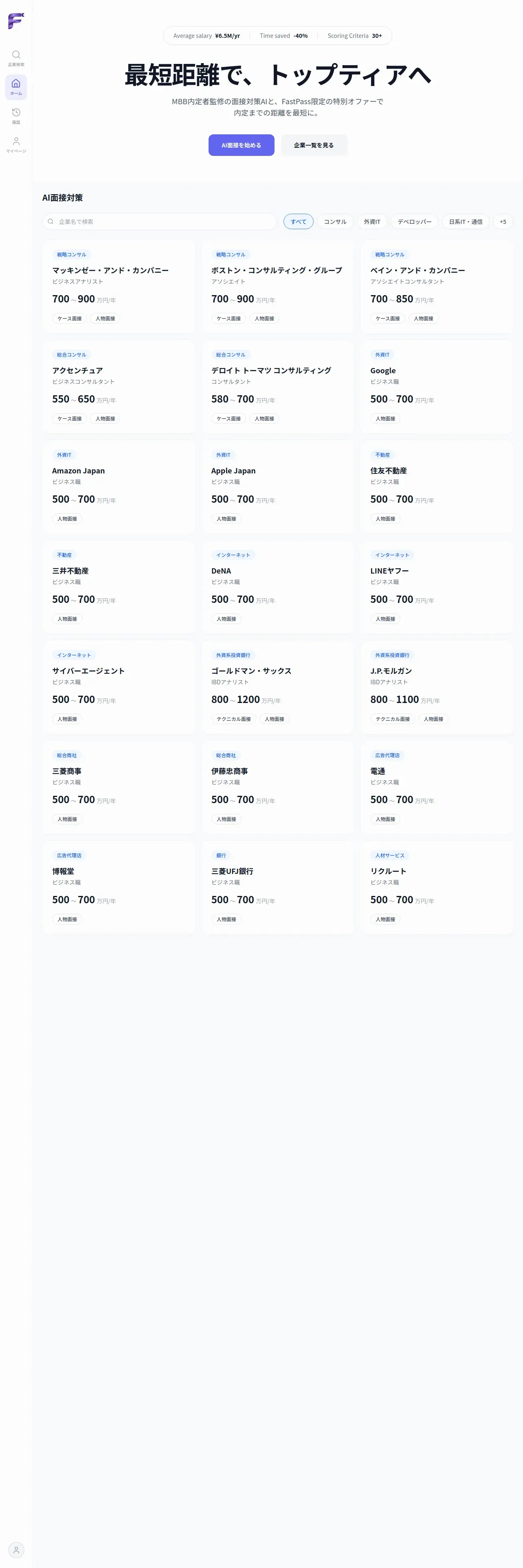523x1568 pixels.
Task: Open the ベイン・アンド・カンパニー card
Action: coord(437,287)
